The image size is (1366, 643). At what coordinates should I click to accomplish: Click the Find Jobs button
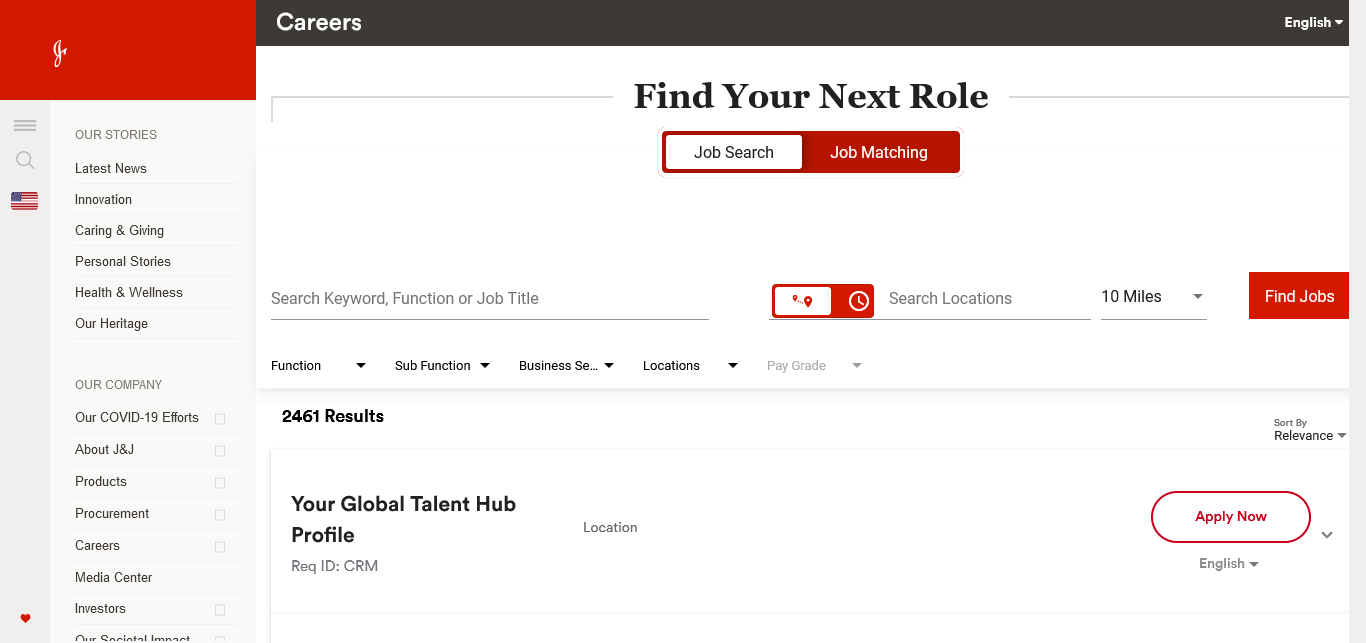pyautogui.click(x=1298, y=296)
